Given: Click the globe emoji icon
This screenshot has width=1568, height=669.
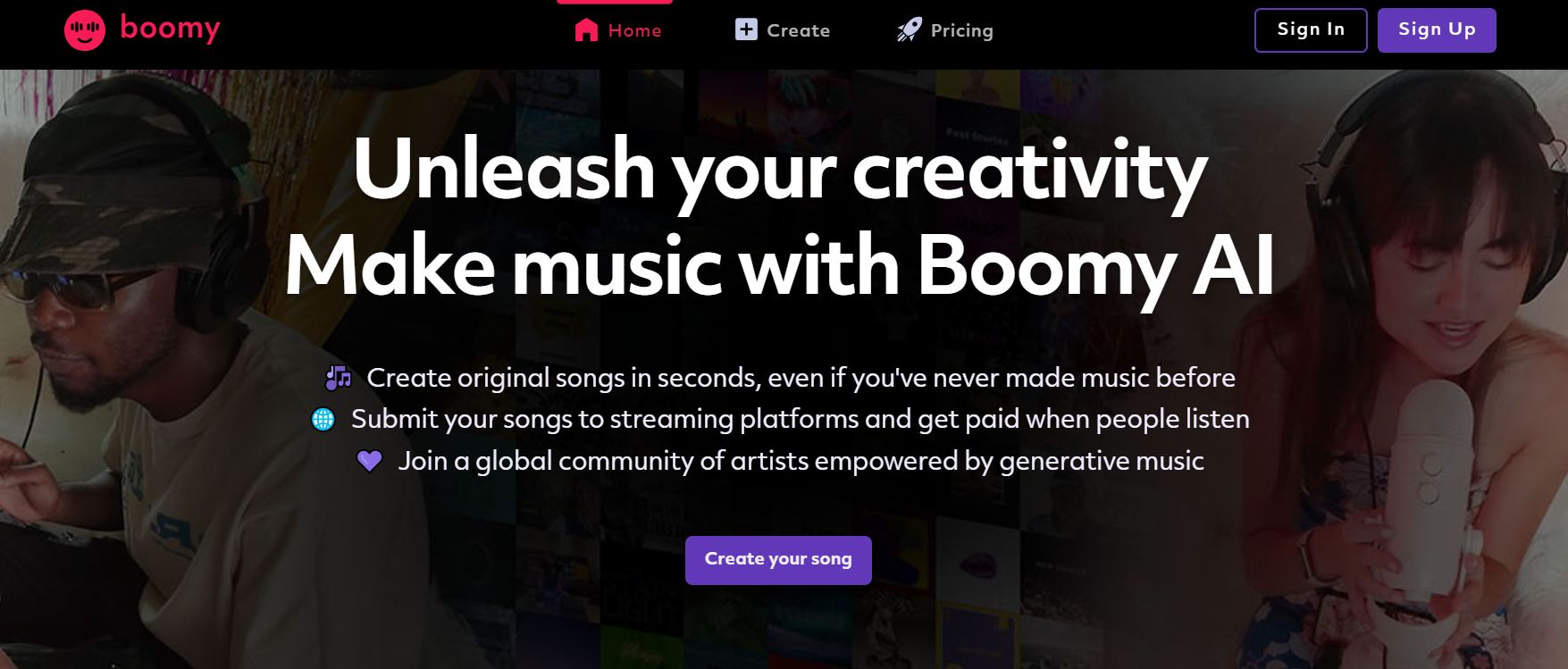Looking at the screenshot, I should point(323,419).
